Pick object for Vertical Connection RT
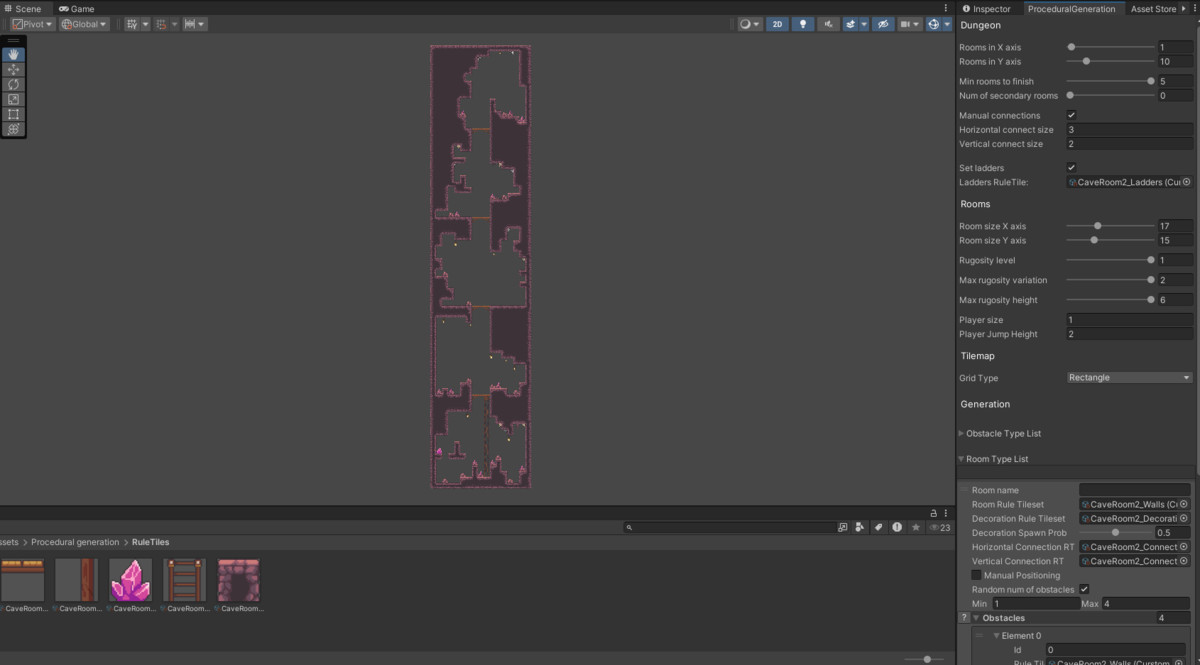The image size is (1200, 665). pyautogui.click(x=1184, y=561)
